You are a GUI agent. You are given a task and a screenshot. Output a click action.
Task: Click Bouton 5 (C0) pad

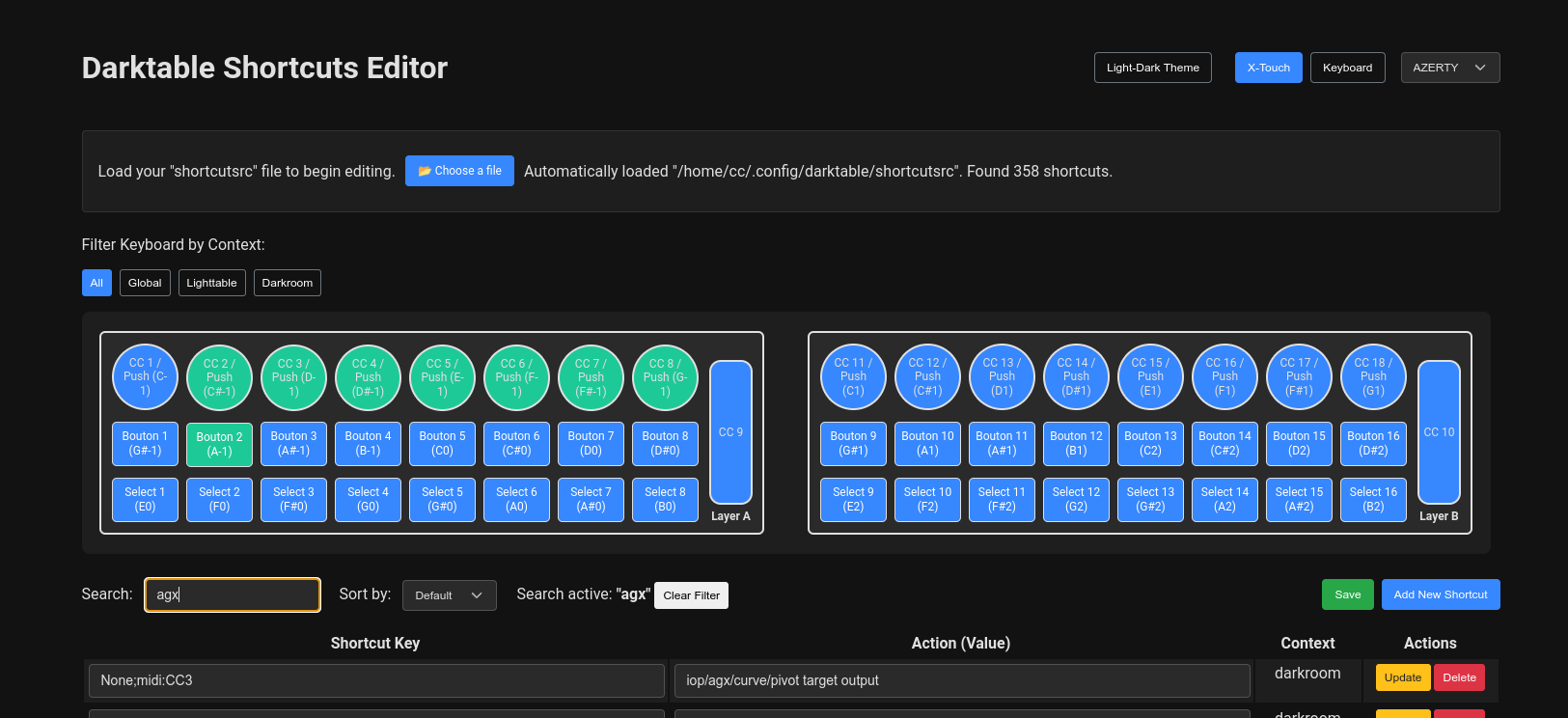click(x=443, y=444)
